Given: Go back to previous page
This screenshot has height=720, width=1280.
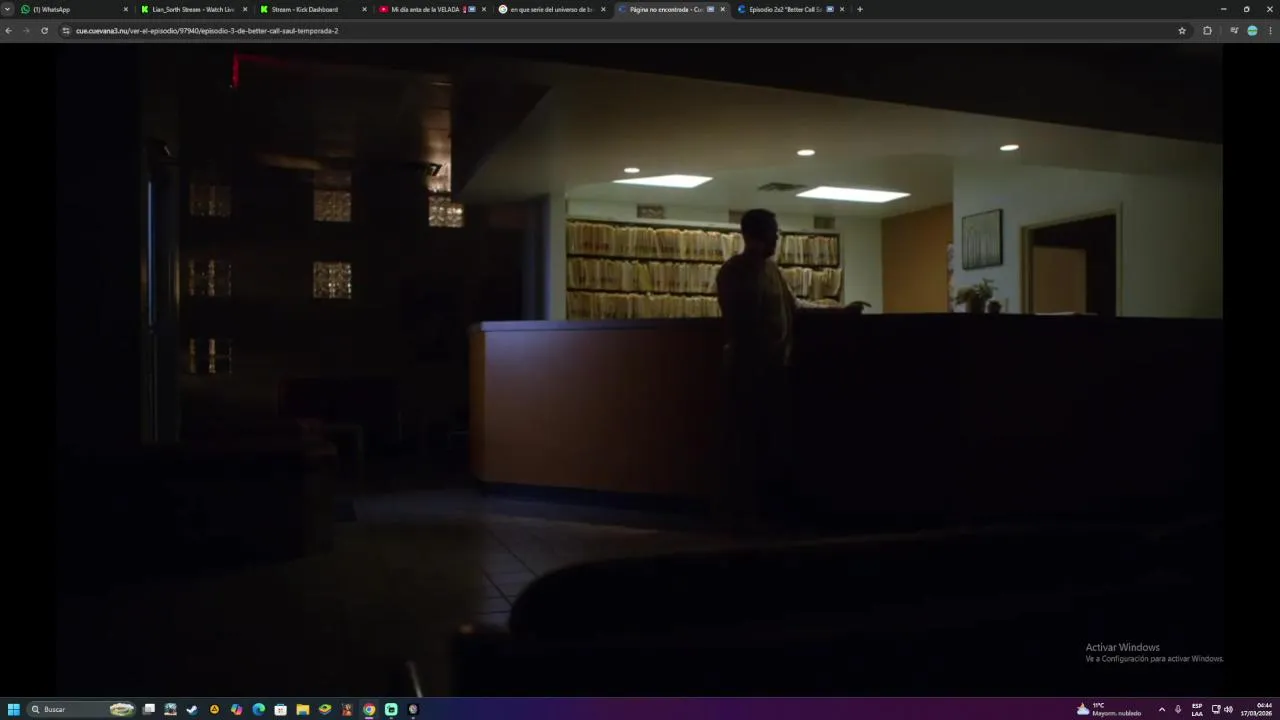Looking at the screenshot, I should tap(8, 30).
